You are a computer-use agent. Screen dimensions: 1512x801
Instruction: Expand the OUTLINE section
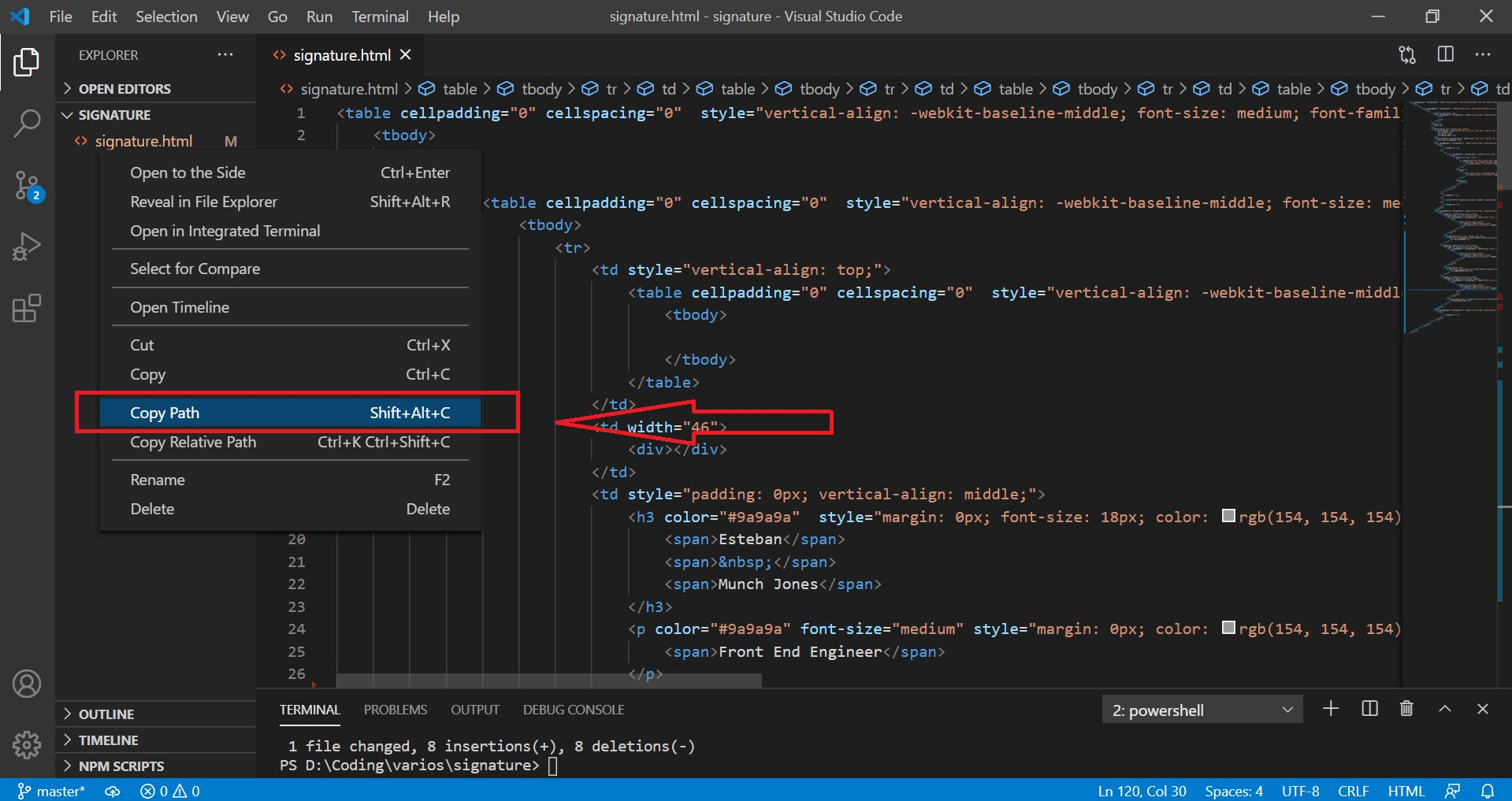pyautogui.click(x=107, y=714)
